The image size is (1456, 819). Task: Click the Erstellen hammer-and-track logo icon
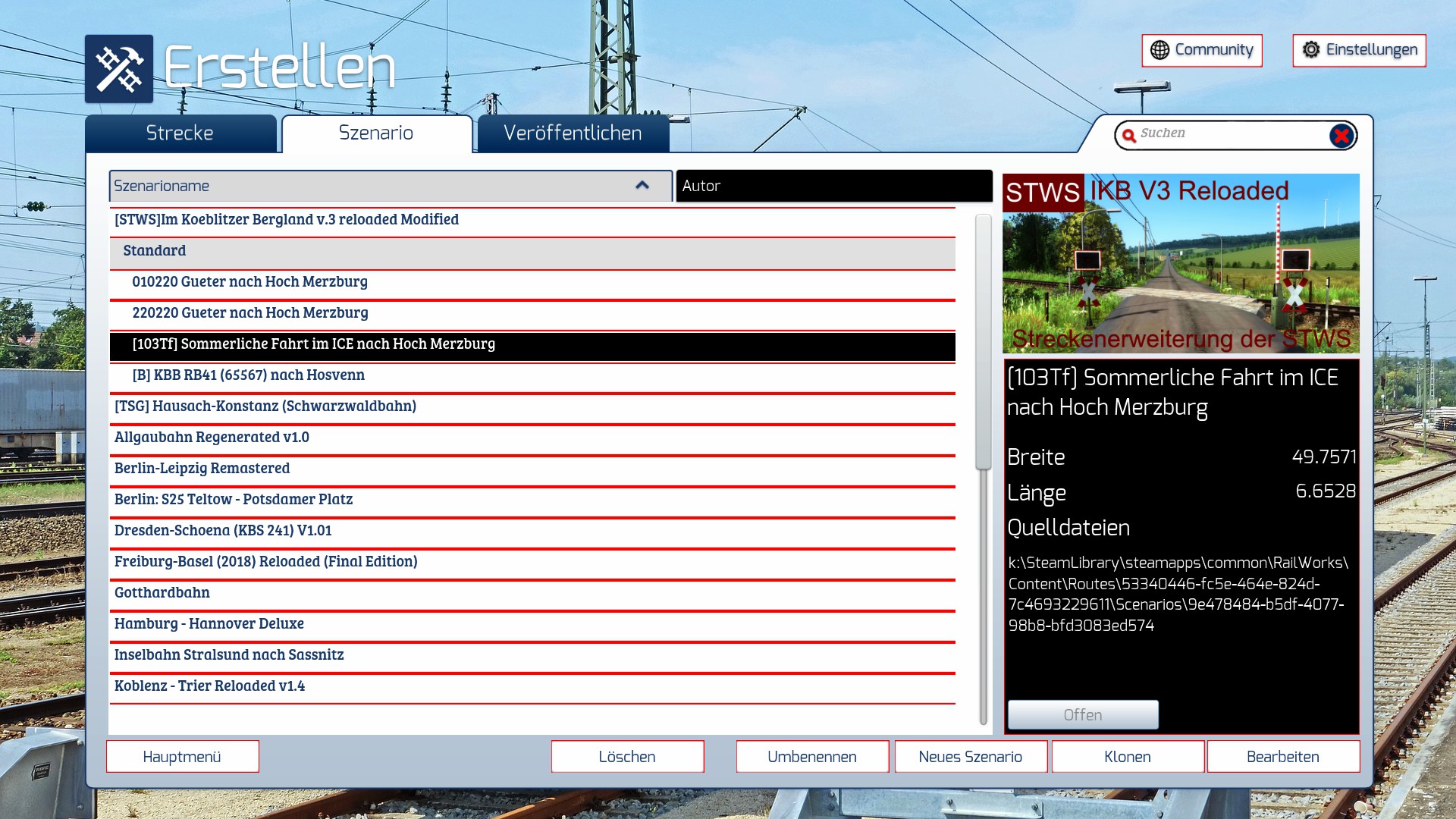click(119, 68)
